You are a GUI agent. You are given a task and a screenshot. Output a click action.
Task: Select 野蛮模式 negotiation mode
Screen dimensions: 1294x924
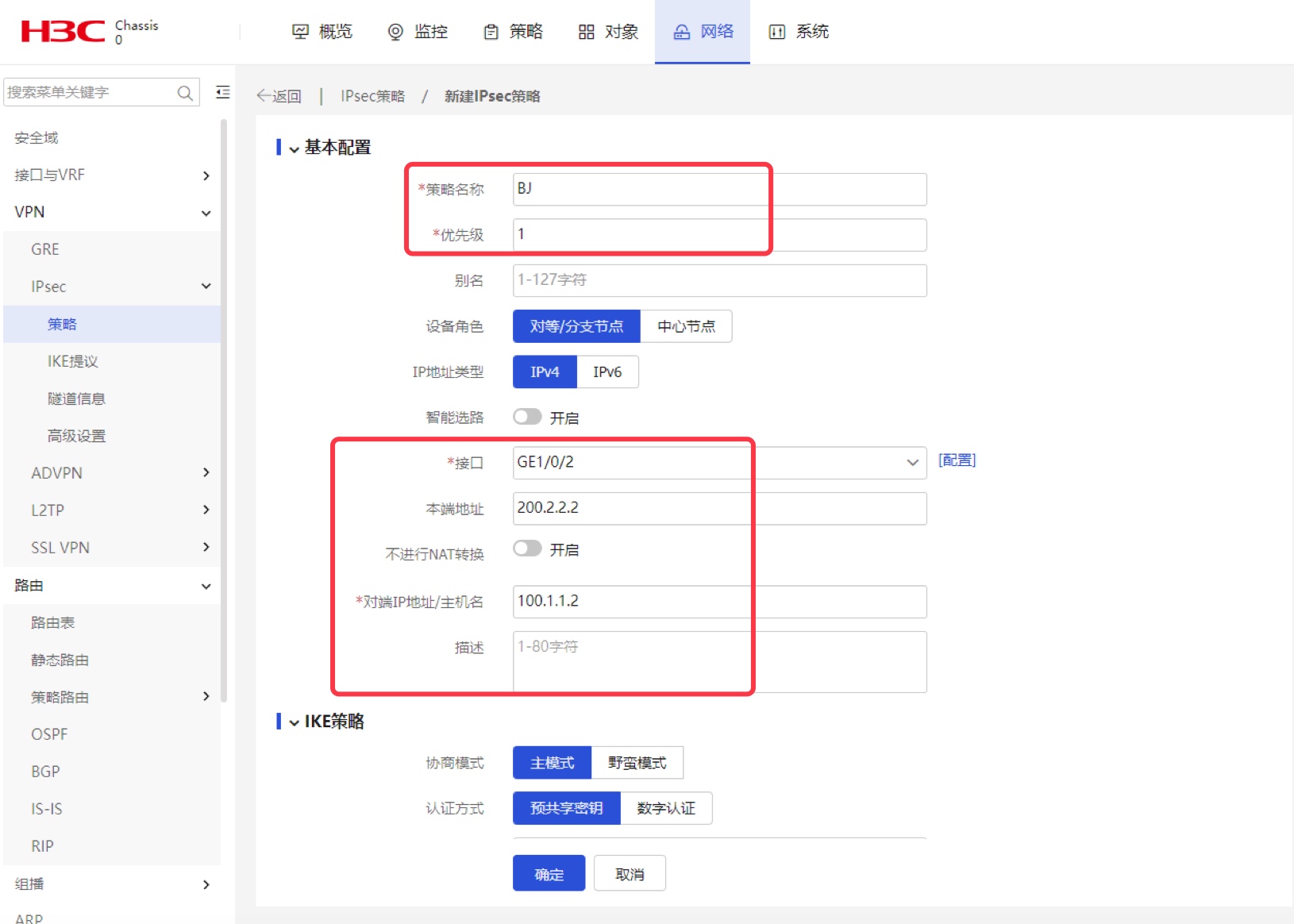coord(637,763)
